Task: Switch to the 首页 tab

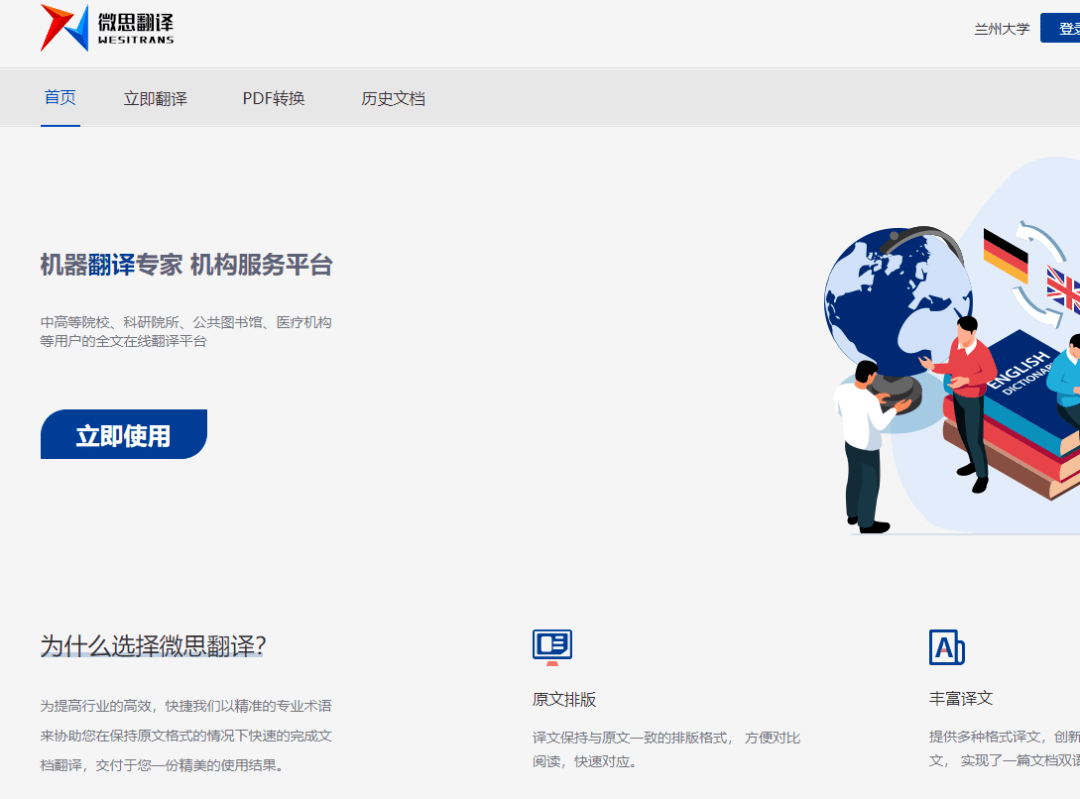Action: click(60, 98)
